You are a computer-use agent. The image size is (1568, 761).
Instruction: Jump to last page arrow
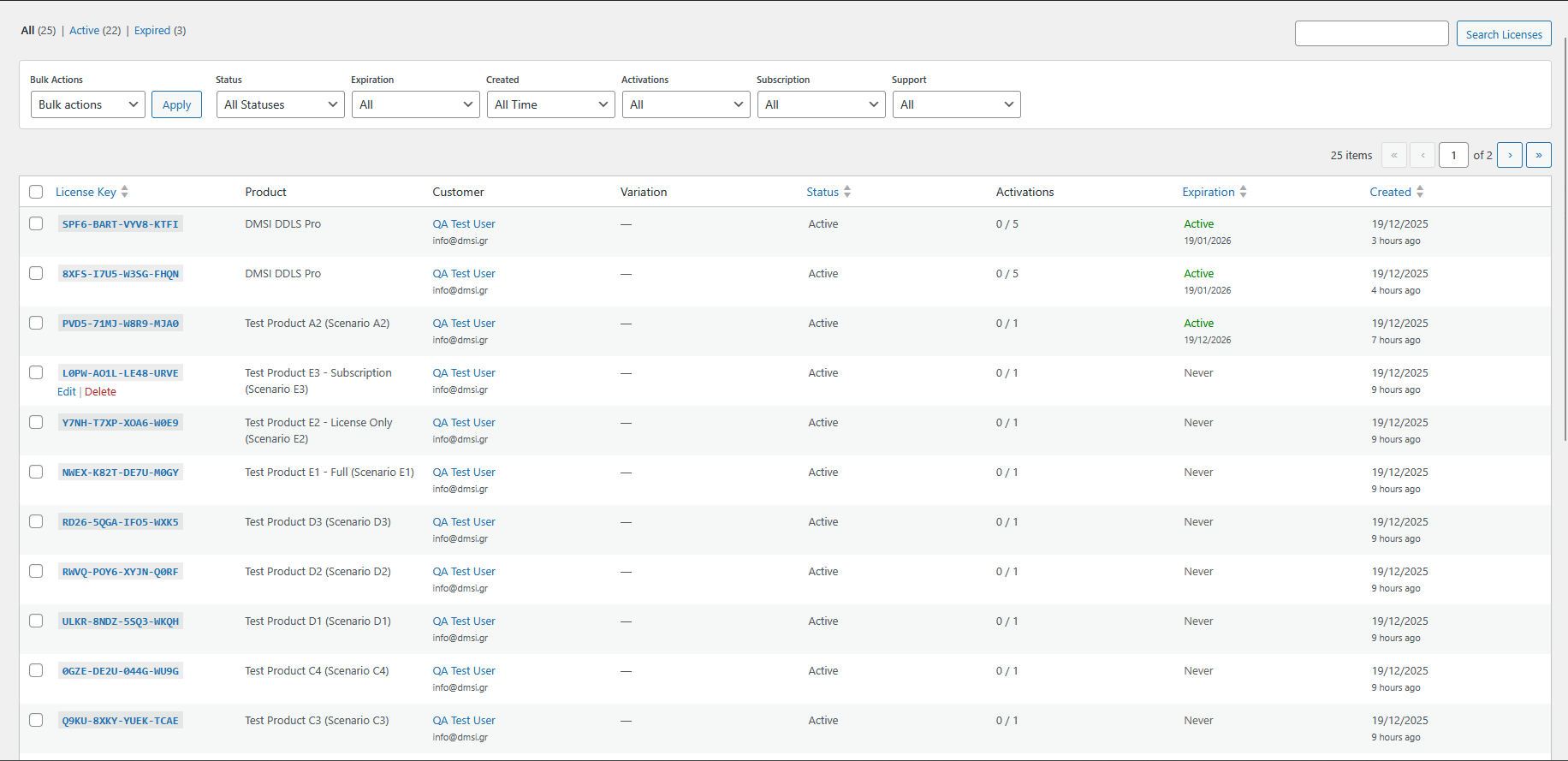click(x=1539, y=155)
